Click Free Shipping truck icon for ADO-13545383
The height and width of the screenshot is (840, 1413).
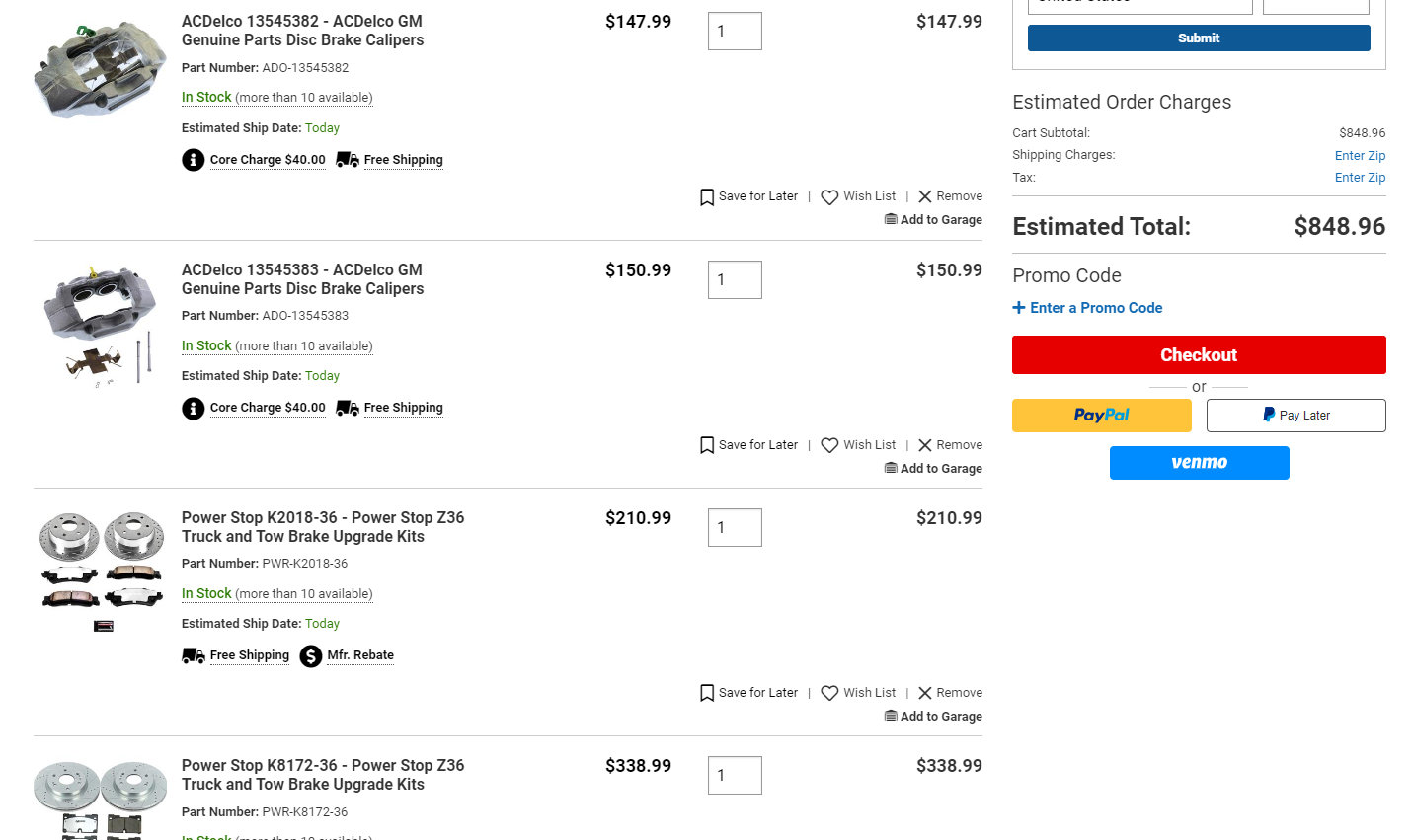point(348,408)
